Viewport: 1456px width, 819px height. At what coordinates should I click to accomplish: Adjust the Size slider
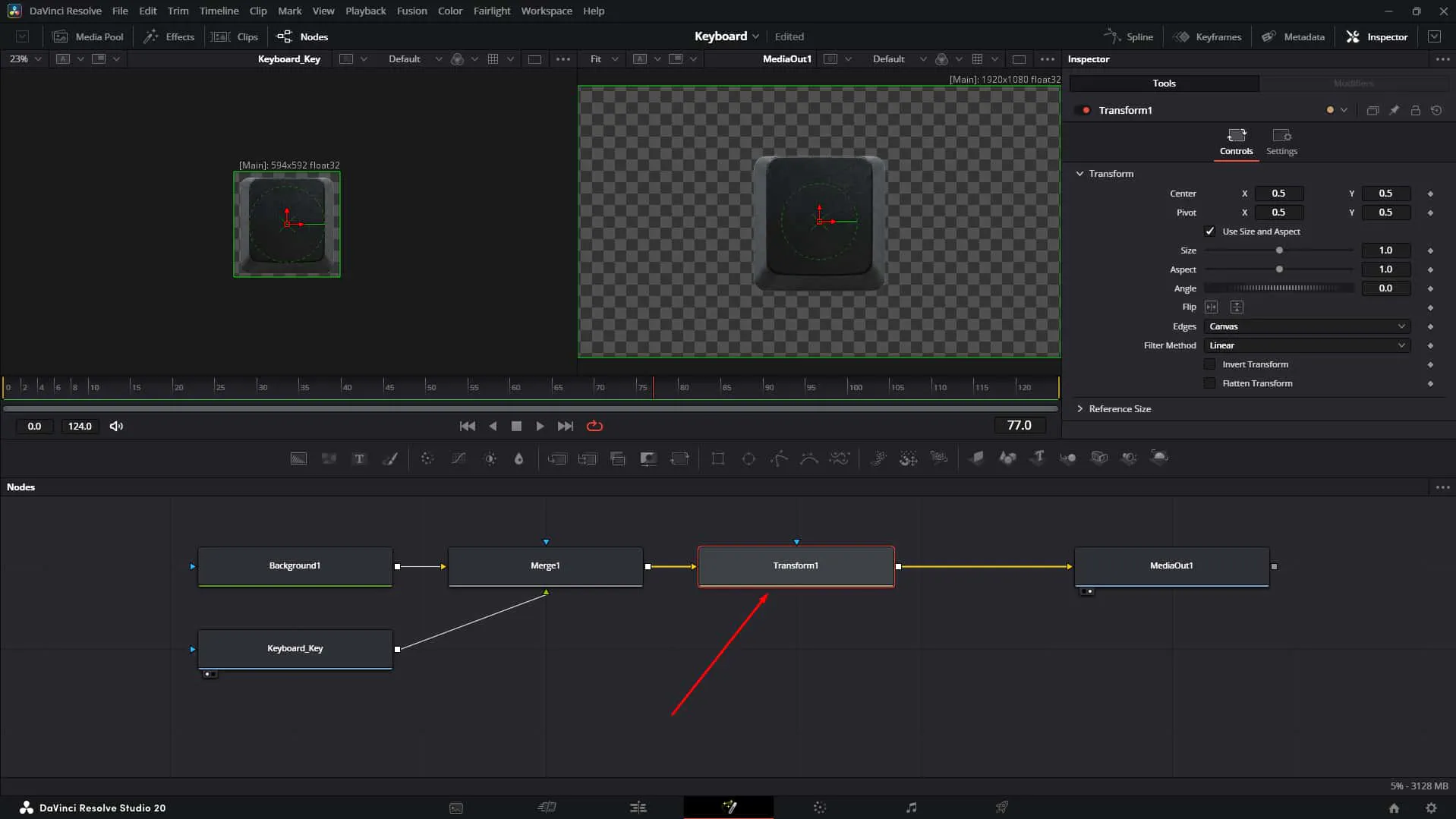point(1278,250)
